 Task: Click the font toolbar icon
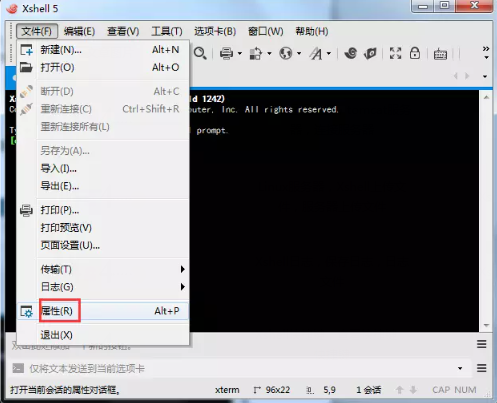(316, 54)
